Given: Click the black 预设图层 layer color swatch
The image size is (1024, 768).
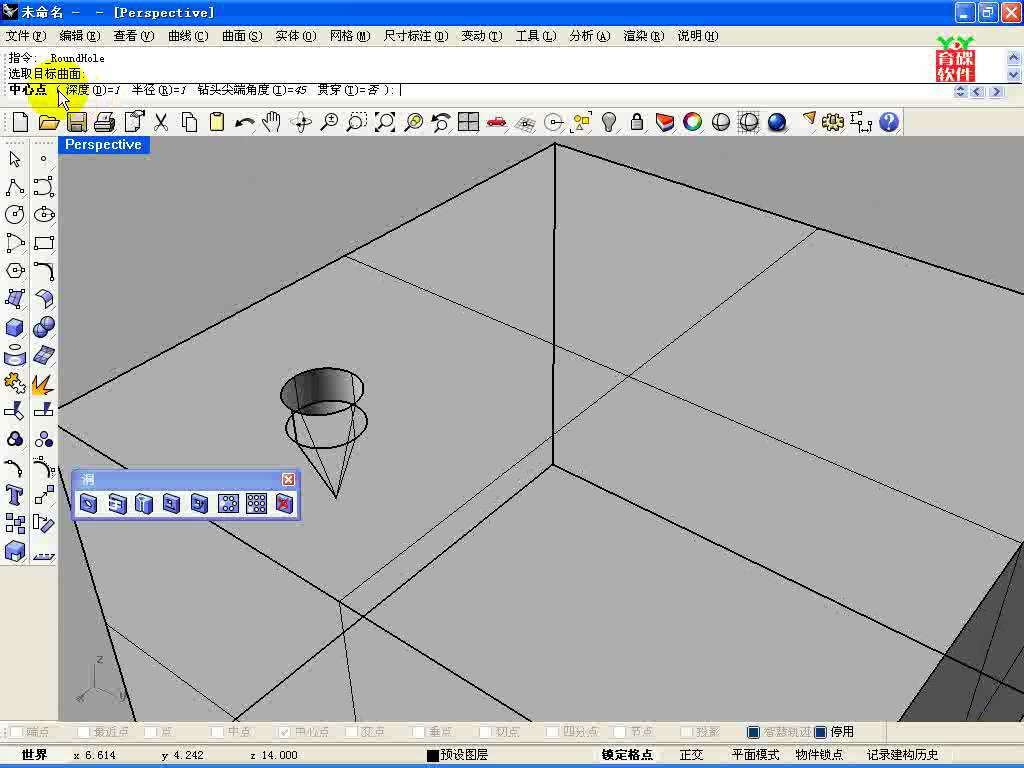Looking at the screenshot, I should pyautogui.click(x=432, y=756).
